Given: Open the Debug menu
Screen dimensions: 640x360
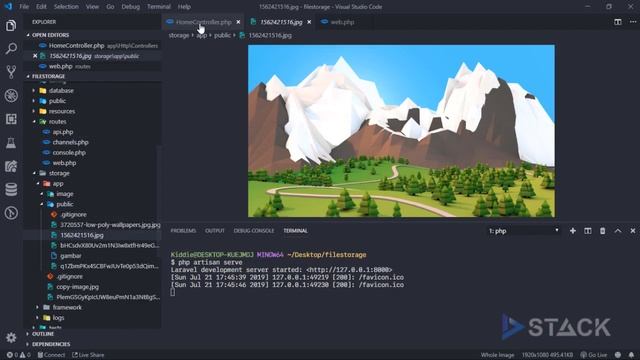Looking at the screenshot, I should point(131,7).
